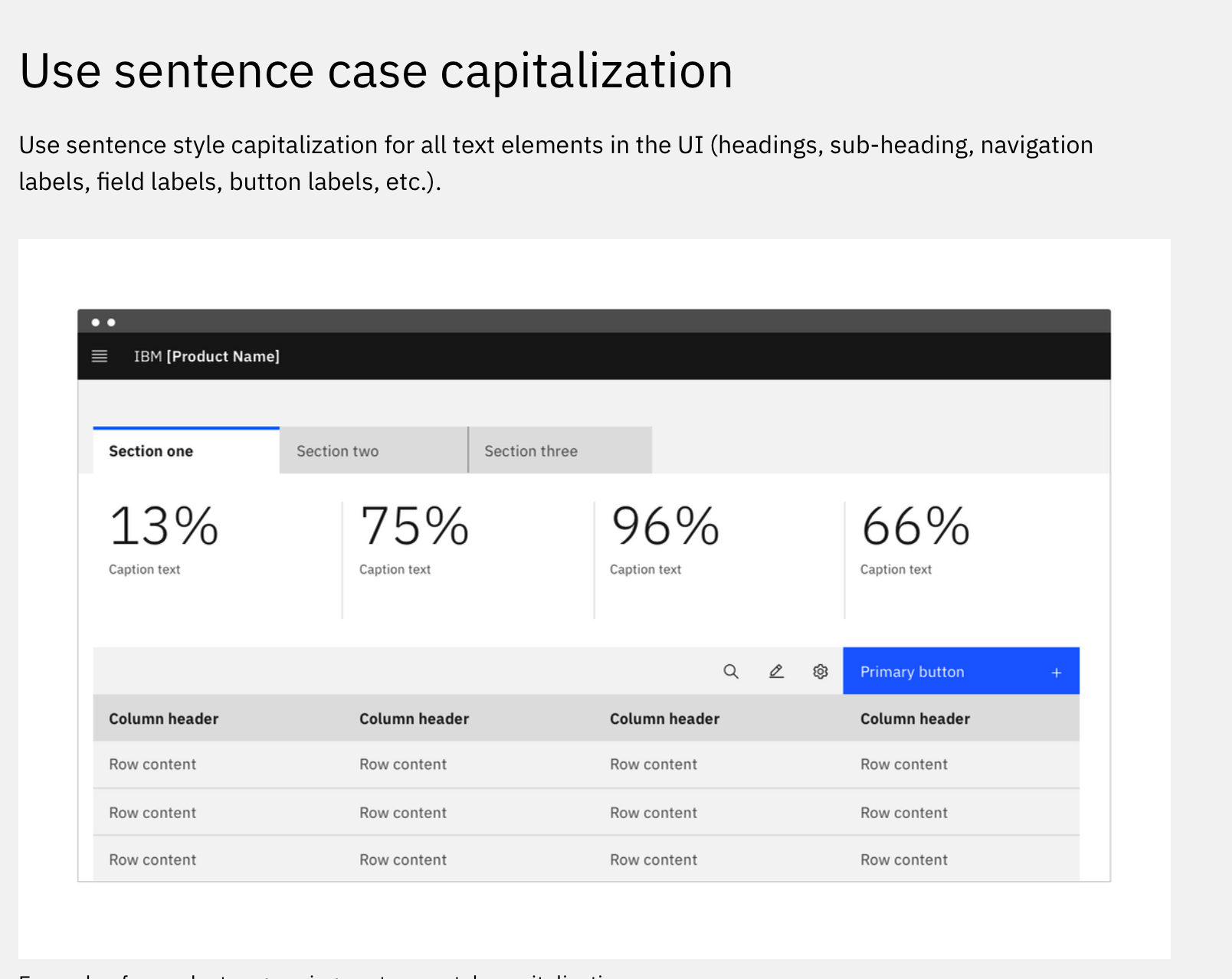Open the Section three tab
The width and height of the screenshot is (1232, 979).
pyautogui.click(x=530, y=451)
